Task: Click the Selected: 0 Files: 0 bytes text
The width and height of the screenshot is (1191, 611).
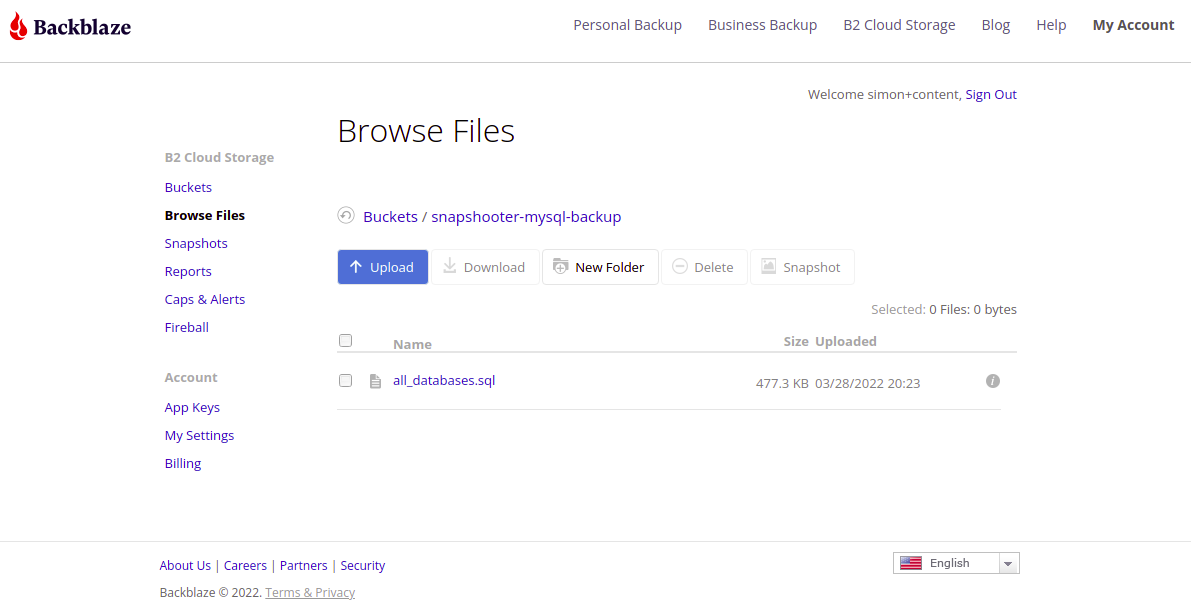Action: 944,309
